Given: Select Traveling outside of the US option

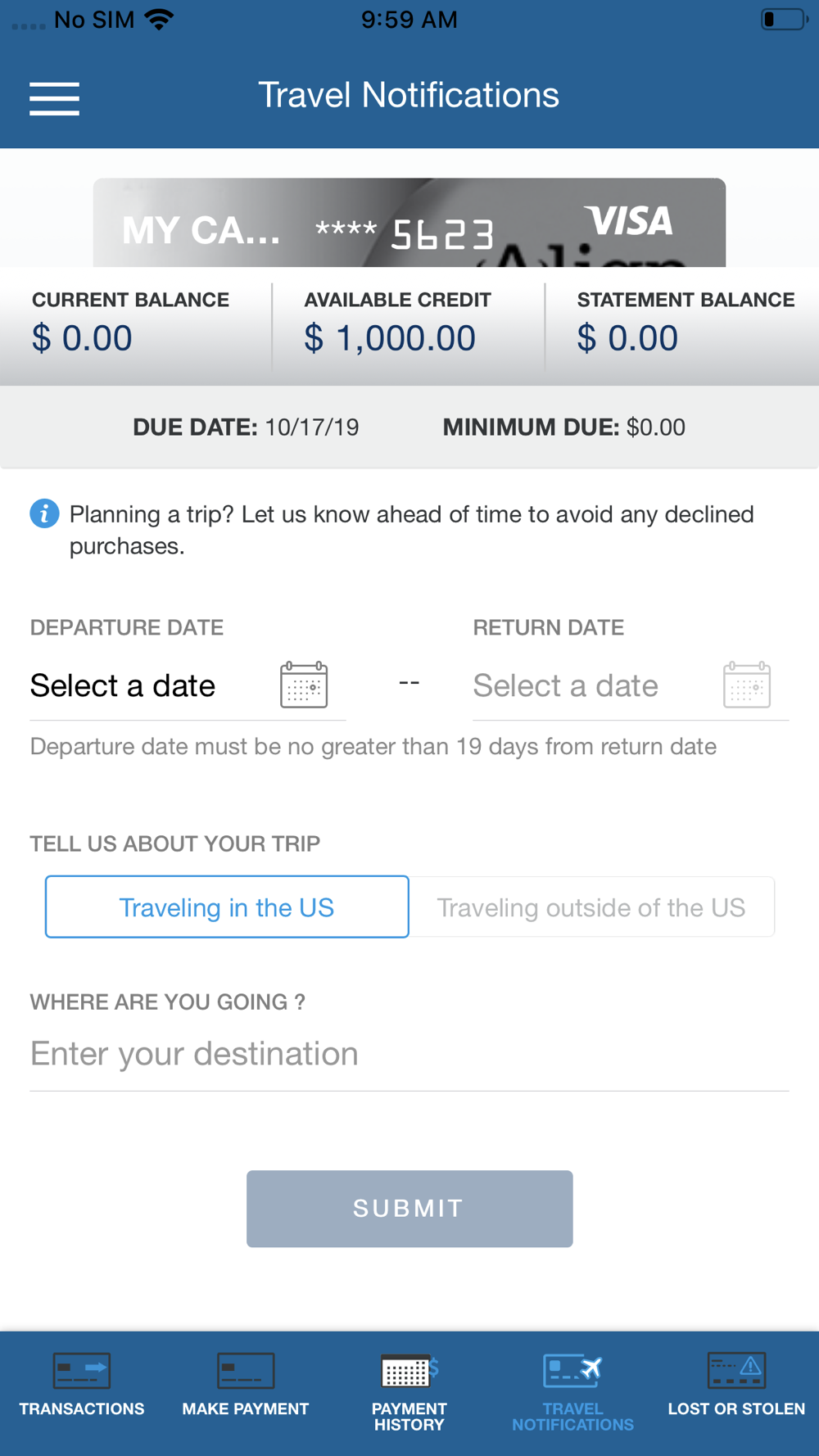Looking at the screenshot, I should (591, 907).
